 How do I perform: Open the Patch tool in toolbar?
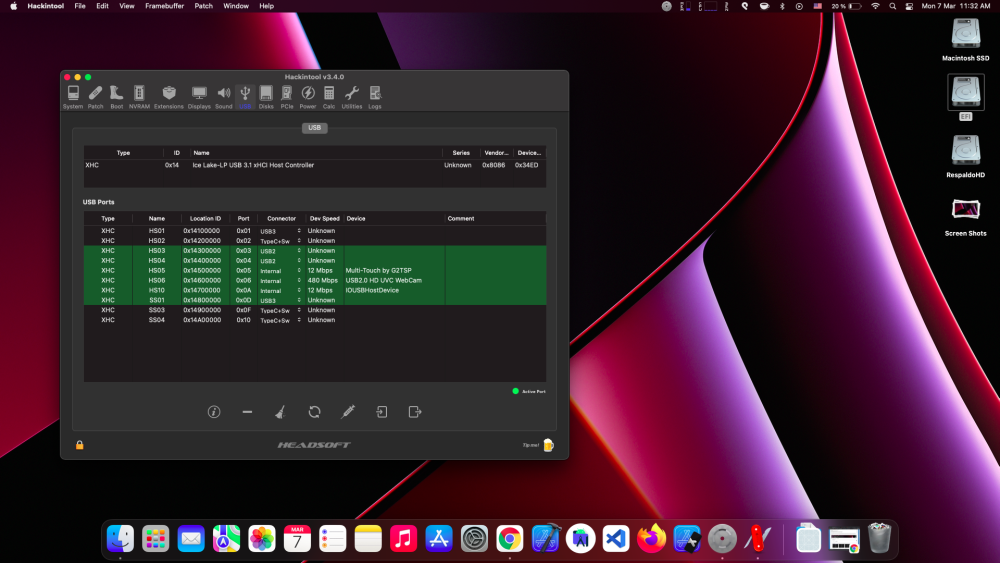95,98
